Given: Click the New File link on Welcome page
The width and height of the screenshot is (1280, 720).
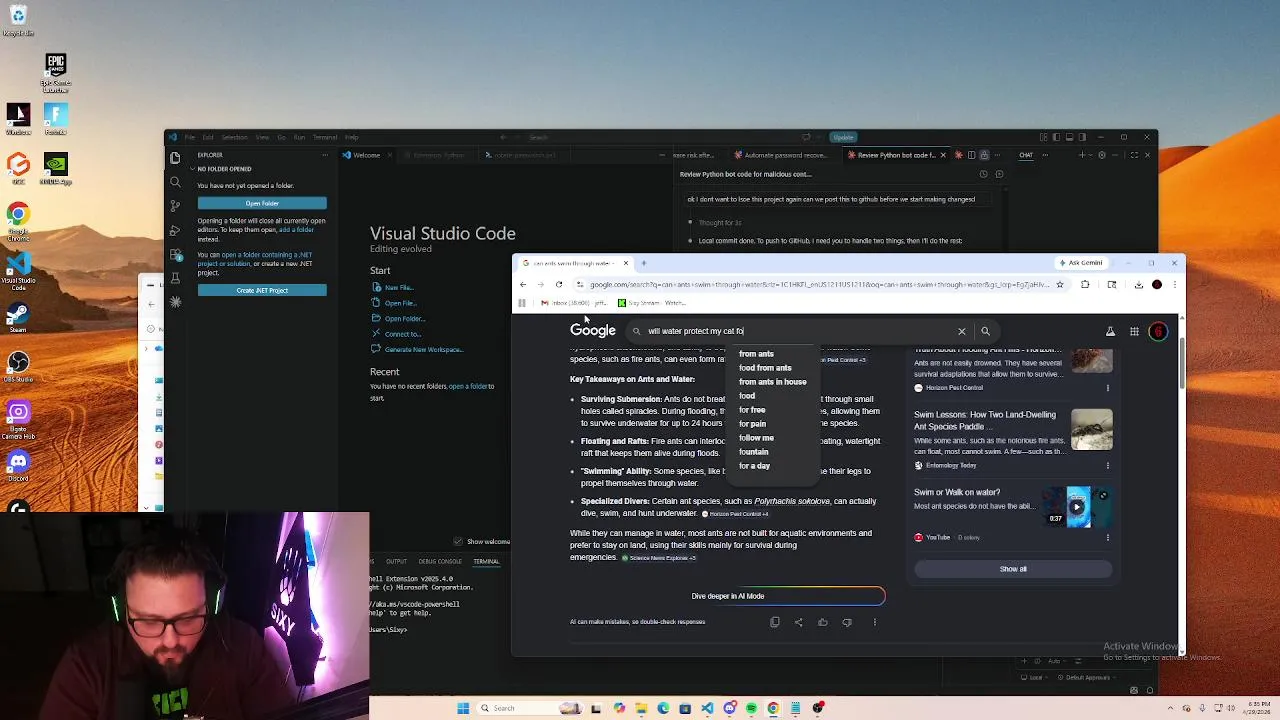Looking at the screenshot, I should (398, 288).
